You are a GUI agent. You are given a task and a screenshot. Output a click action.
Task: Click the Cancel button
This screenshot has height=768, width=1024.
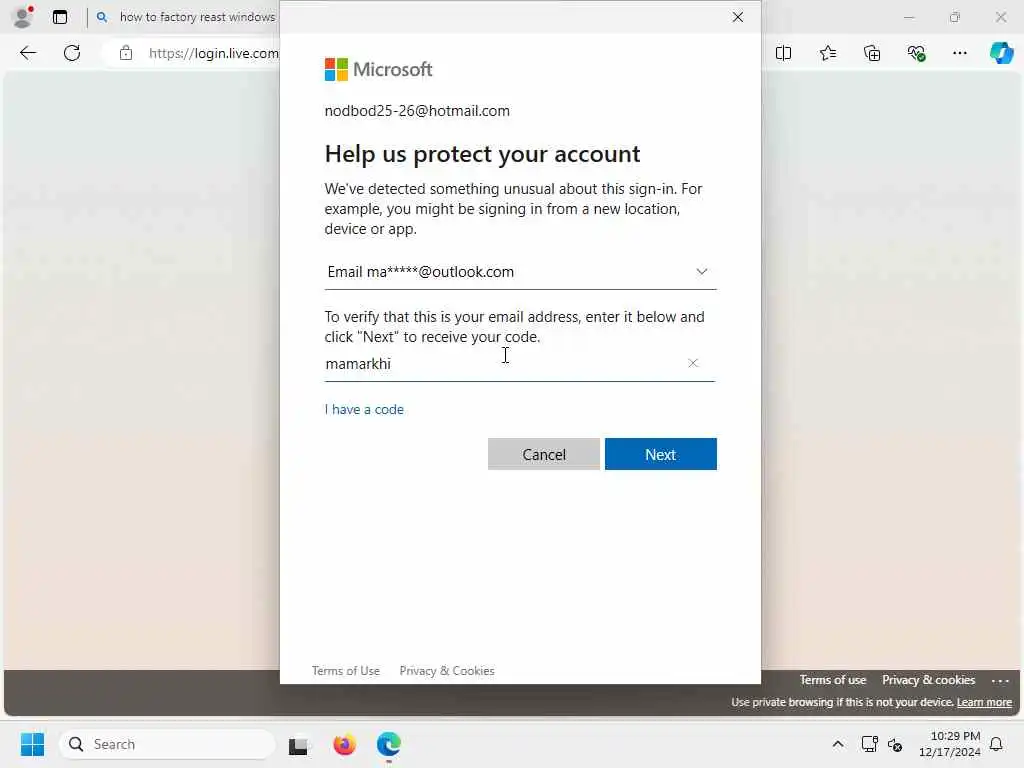tap(543, 454)
